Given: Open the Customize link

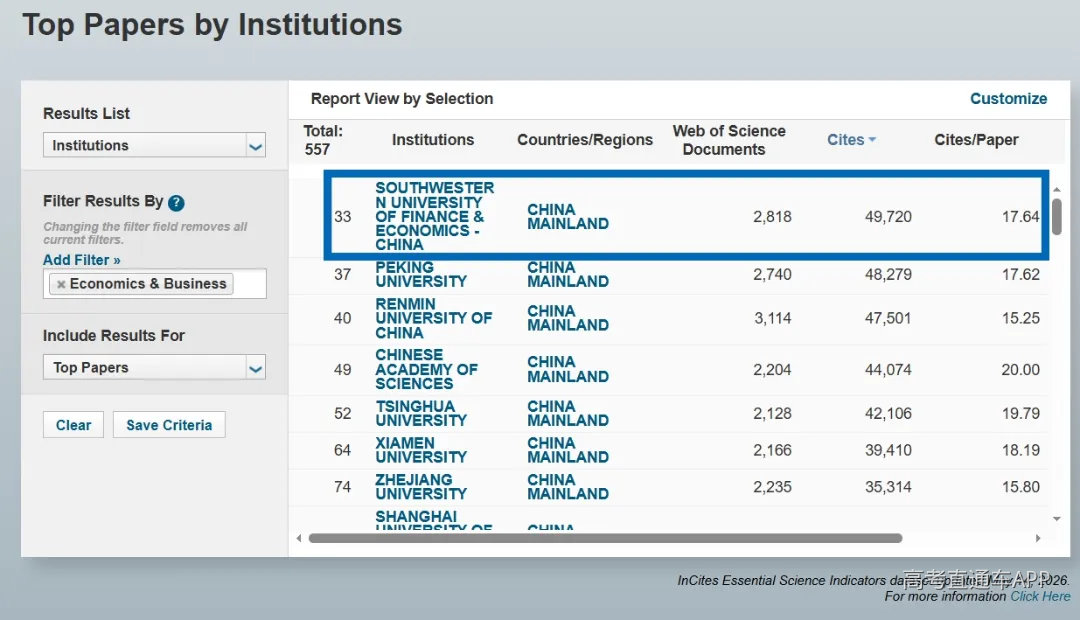Looking at the screenshot, I should point(1008,99).
